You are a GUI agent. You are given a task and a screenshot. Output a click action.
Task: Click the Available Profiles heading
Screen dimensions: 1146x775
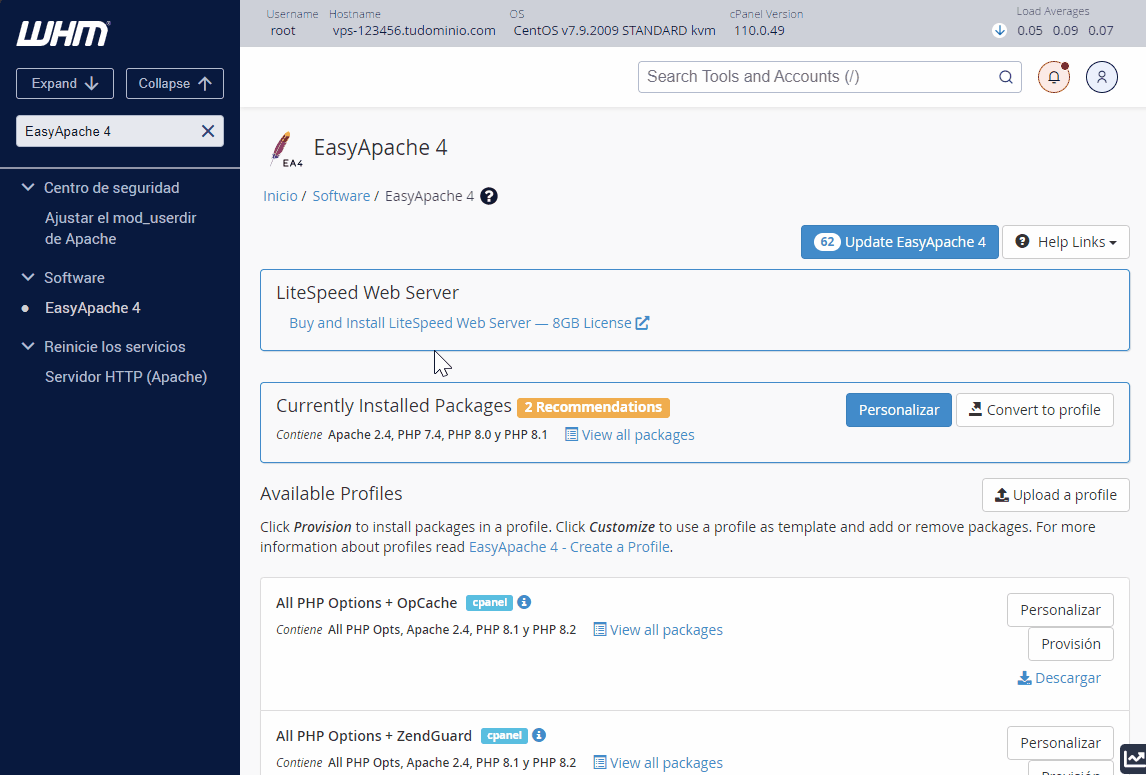(331, 494)
